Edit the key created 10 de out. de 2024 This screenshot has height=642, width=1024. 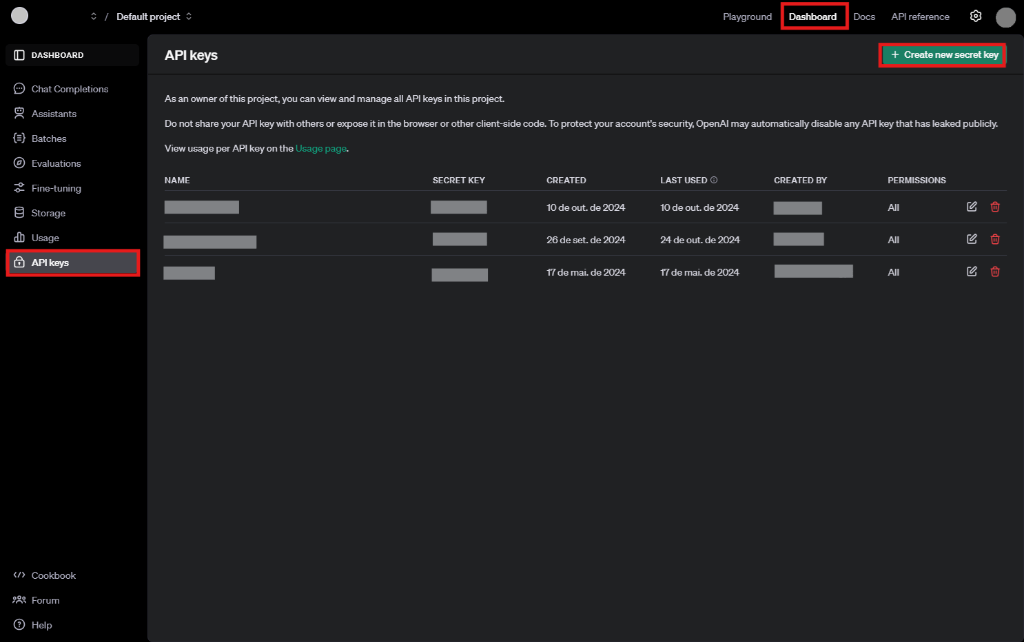click(972, 207)
